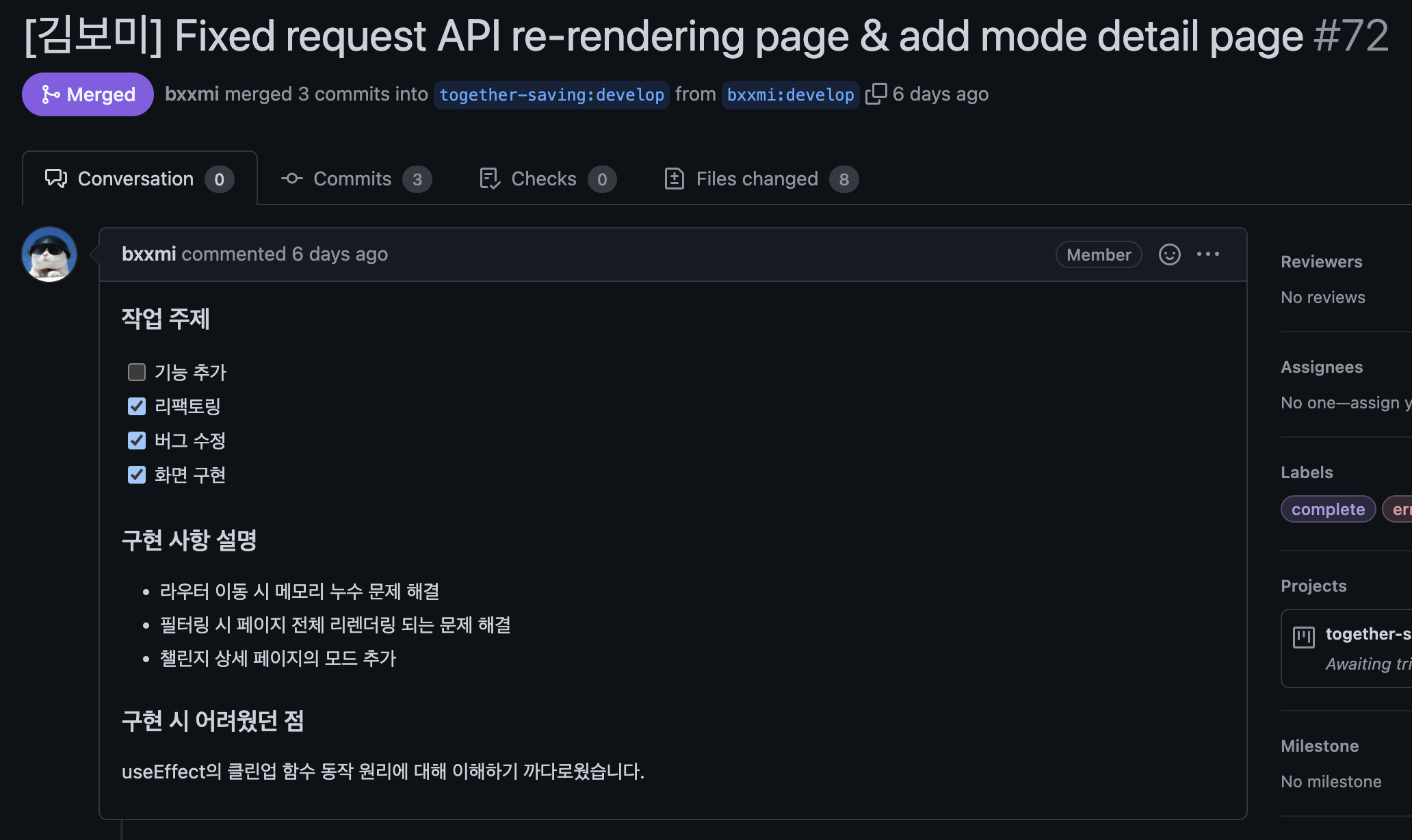
Task: Click the Member badge on the comment
Action: tap(1099, 254)
